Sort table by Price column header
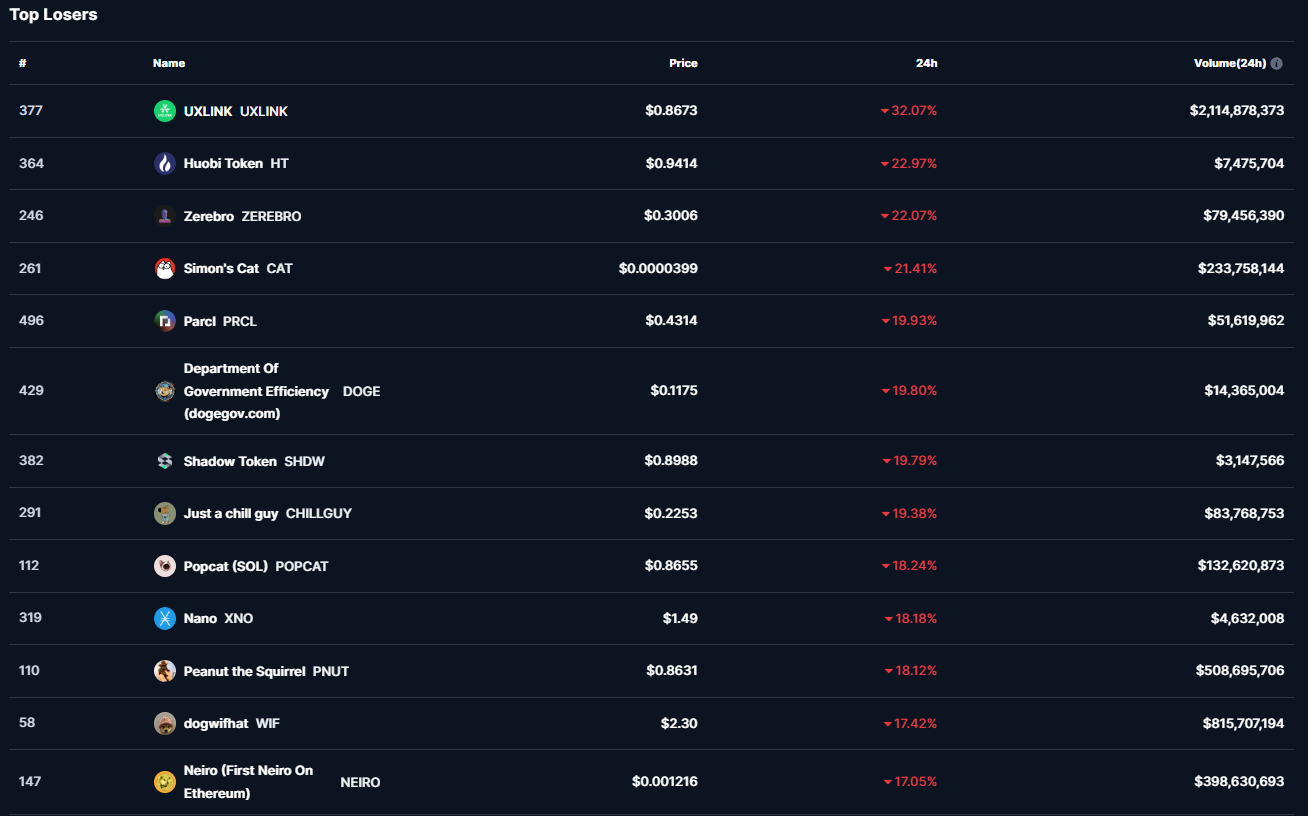Image resolution: width=1308 pixels, height=816 pixels. [x=683, y=63]
